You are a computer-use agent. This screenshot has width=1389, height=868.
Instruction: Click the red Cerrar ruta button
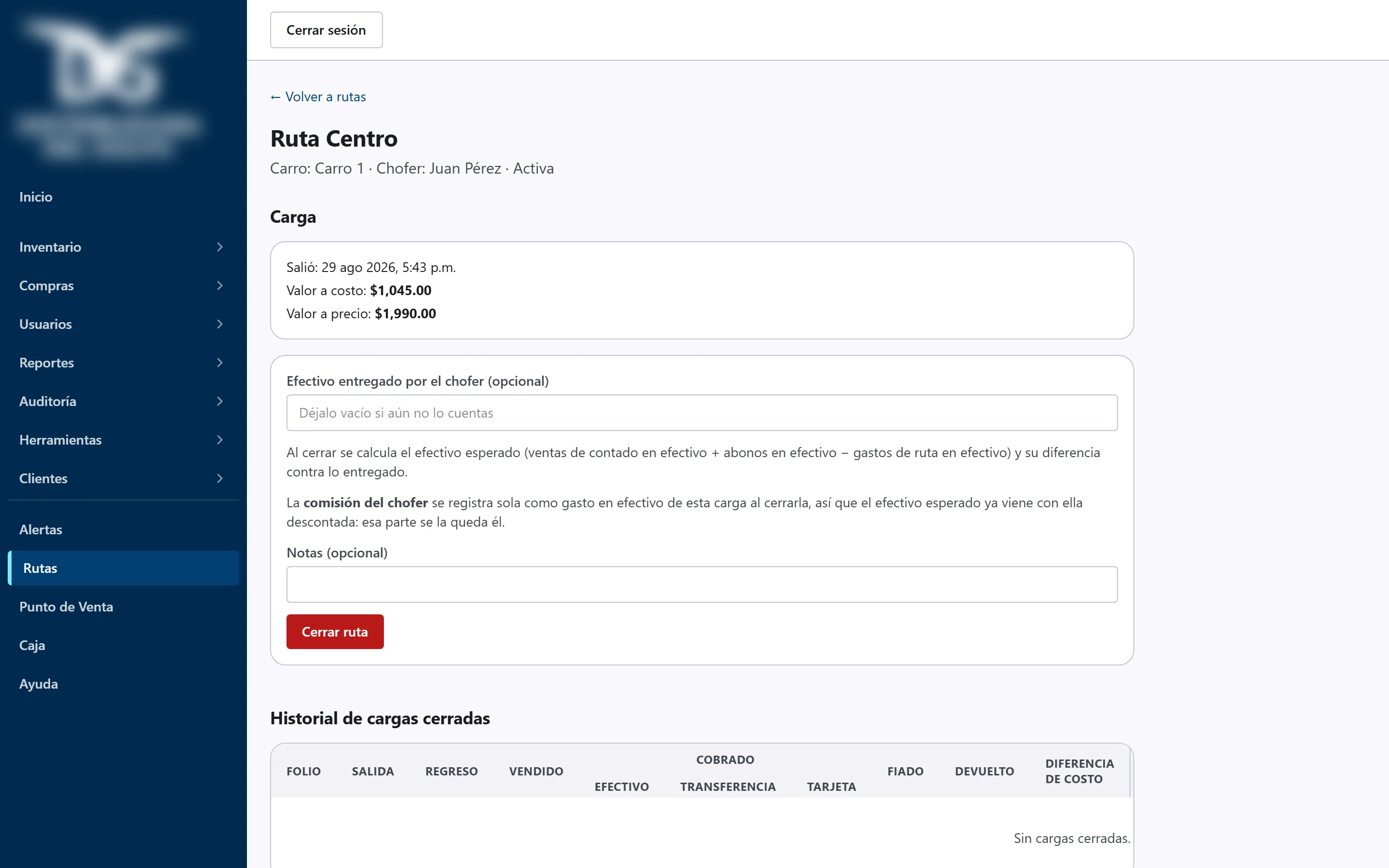pos(335,632)
